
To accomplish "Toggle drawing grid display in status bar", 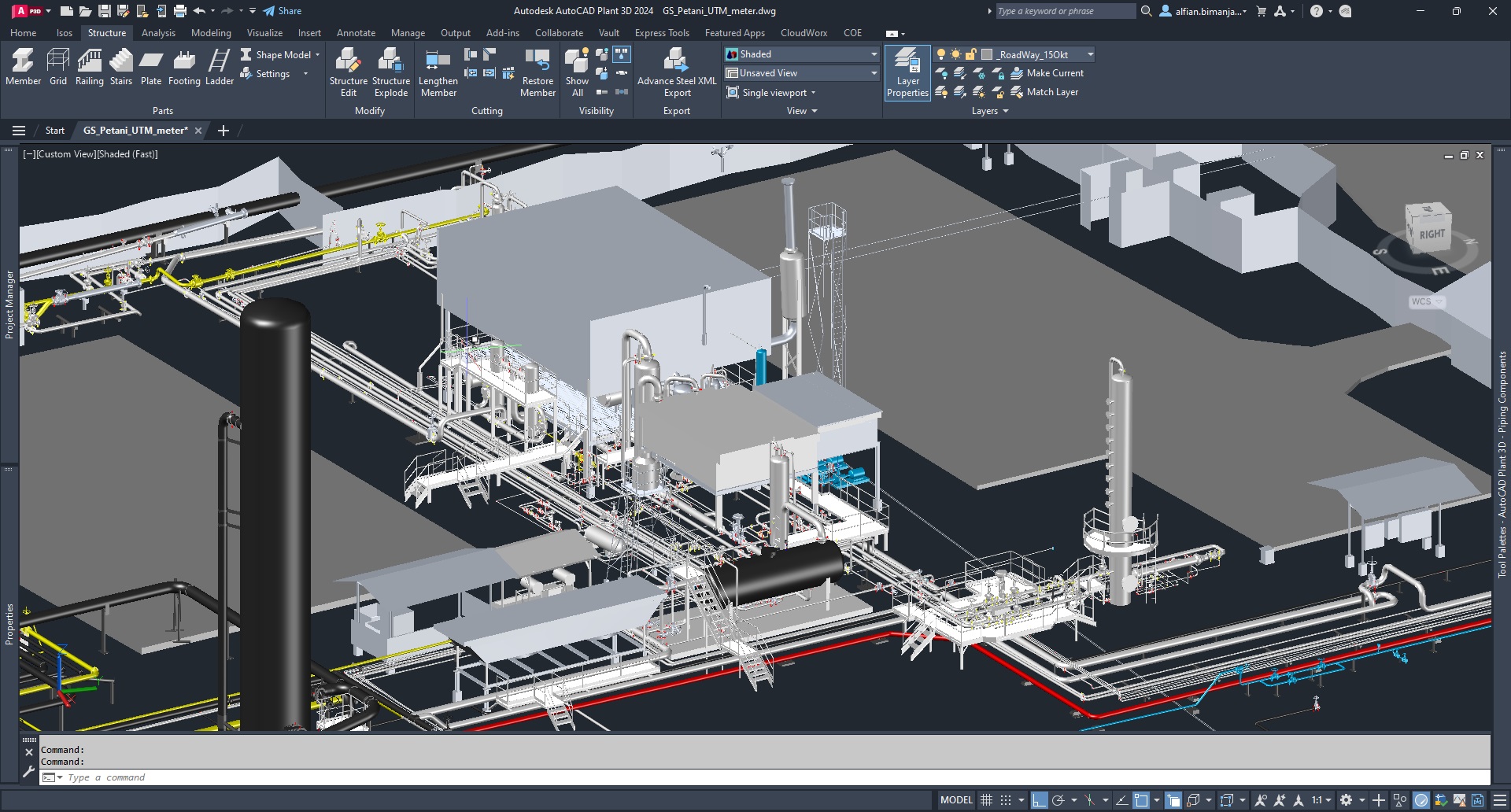I will pyautogui.click(x=986, y=800).
